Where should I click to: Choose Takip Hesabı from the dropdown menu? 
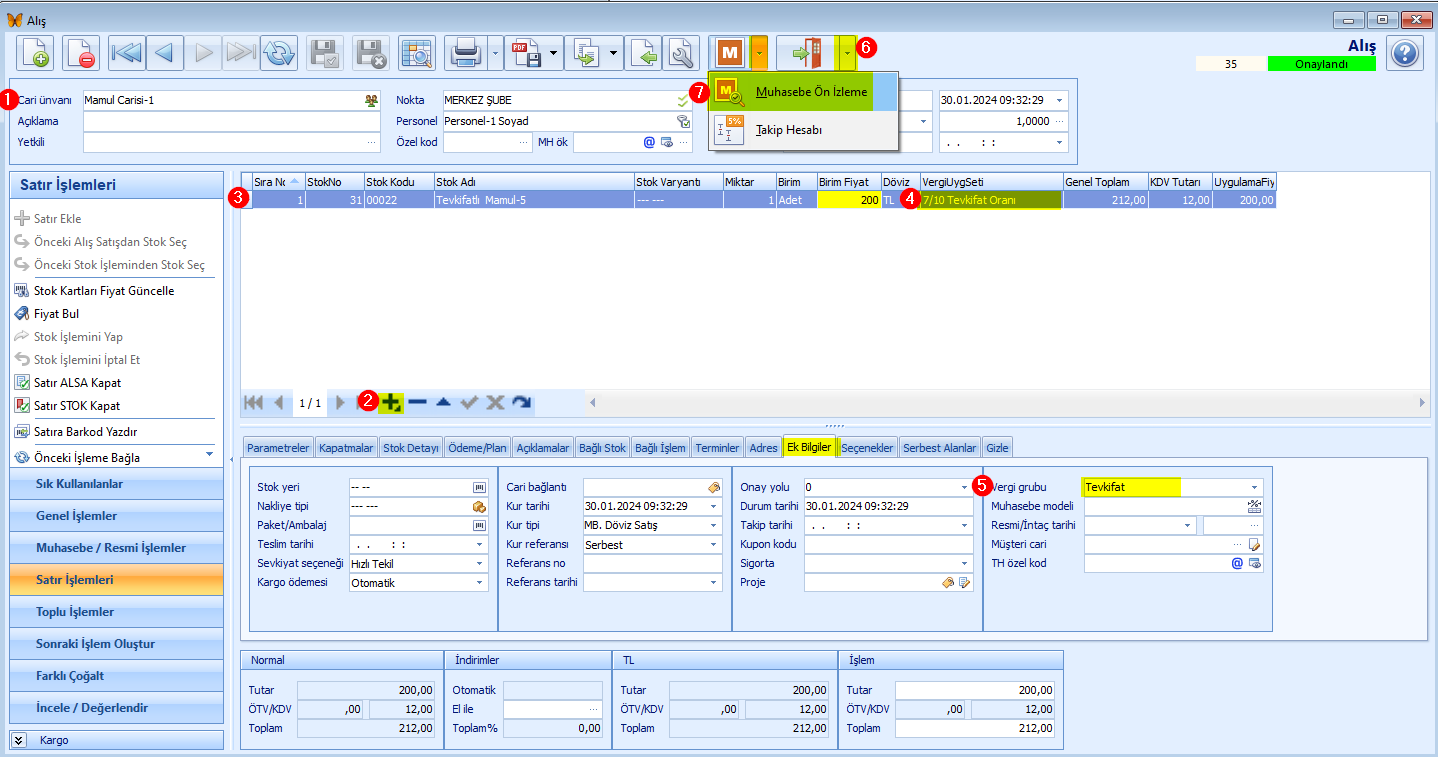[x=790, y=130]
